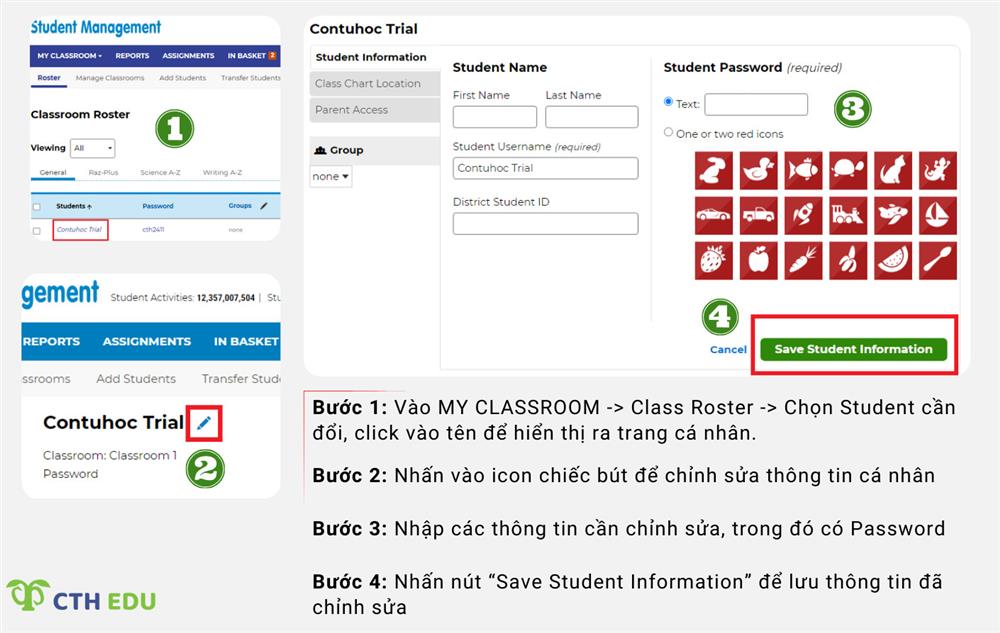Sort by the Students column header
1000x633 pixels.
coord(70,206)
